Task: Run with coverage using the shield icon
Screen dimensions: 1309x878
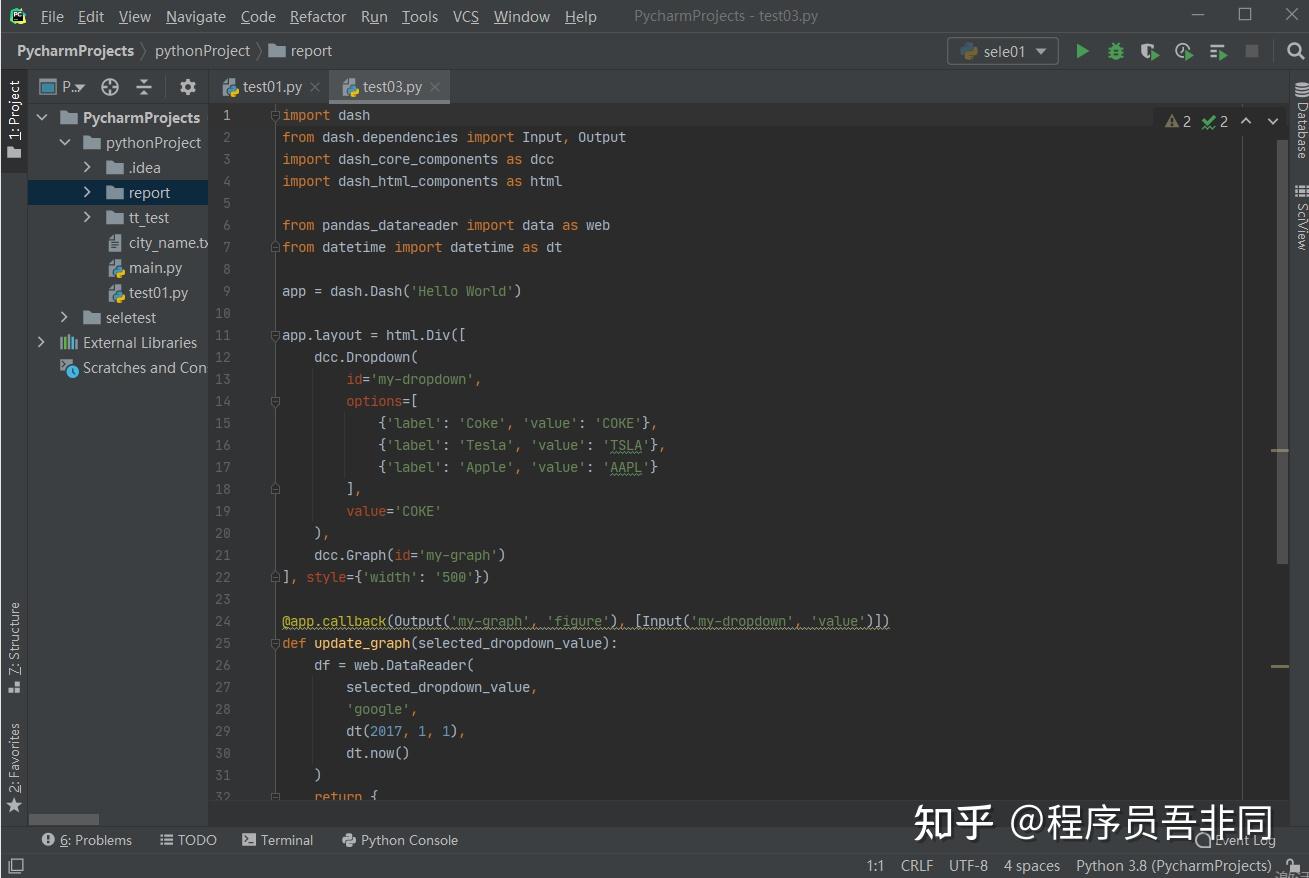Action: 1149,51
